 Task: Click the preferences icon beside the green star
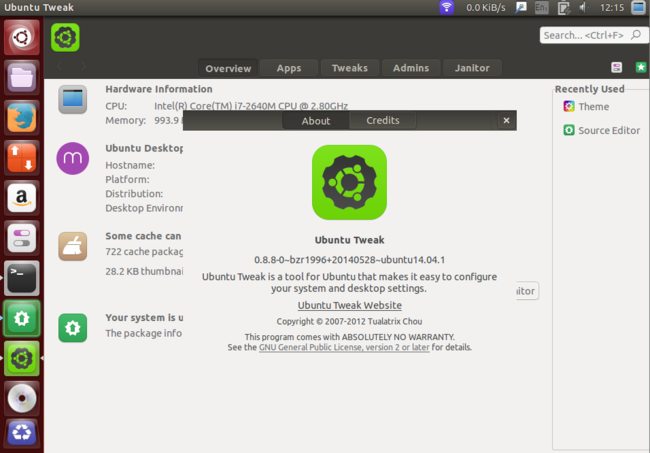pos(616,67)
